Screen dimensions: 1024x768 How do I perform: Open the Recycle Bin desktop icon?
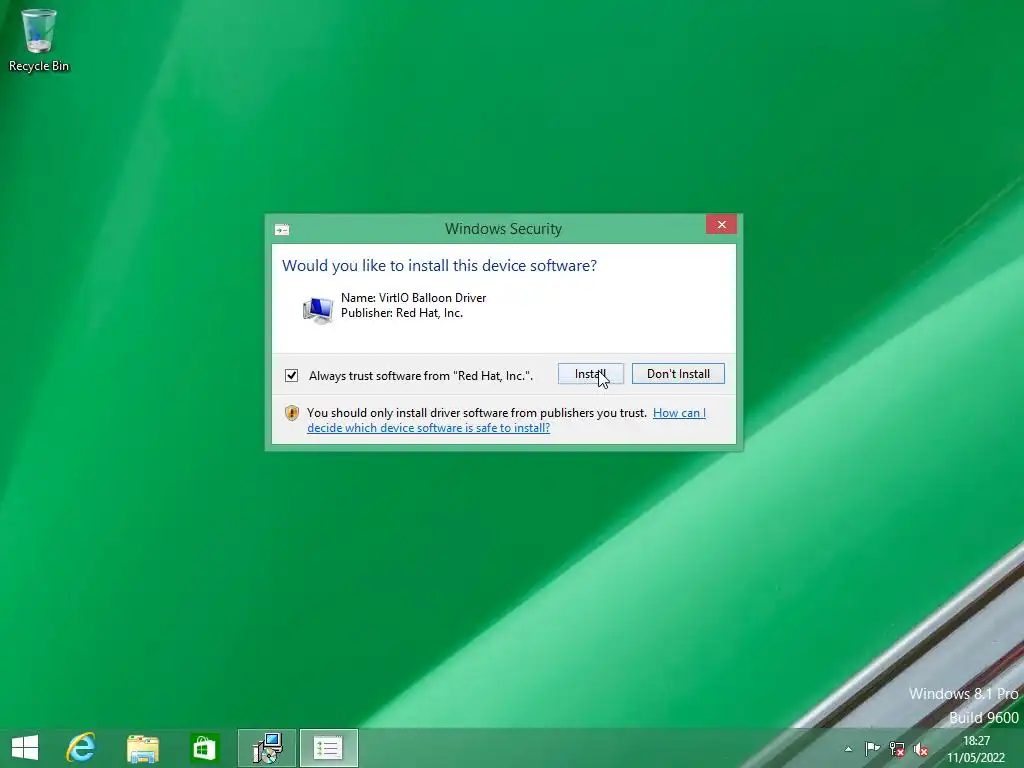click(39, 40)
